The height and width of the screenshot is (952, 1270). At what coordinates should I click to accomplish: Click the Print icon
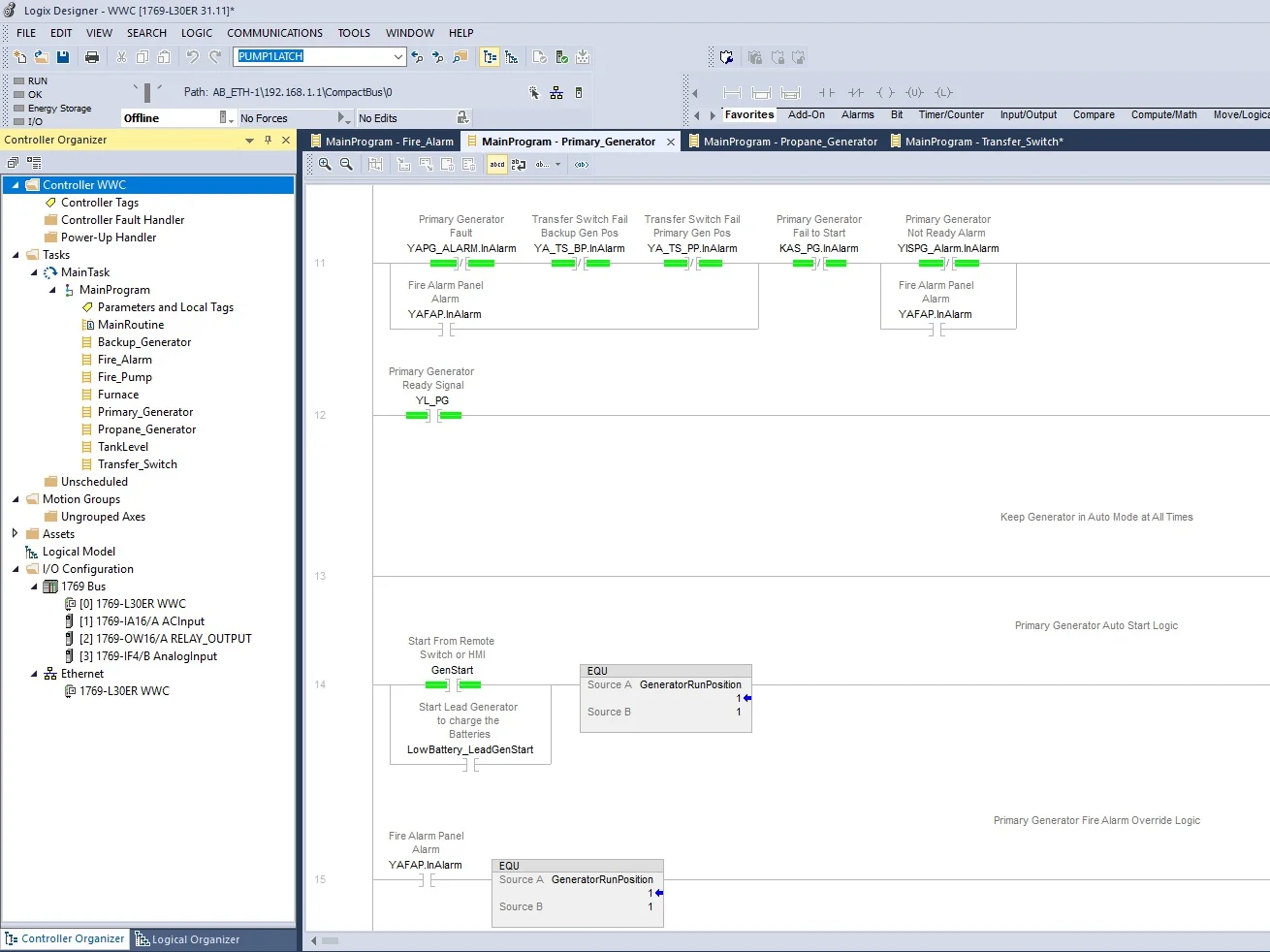[x=92, y=57]
